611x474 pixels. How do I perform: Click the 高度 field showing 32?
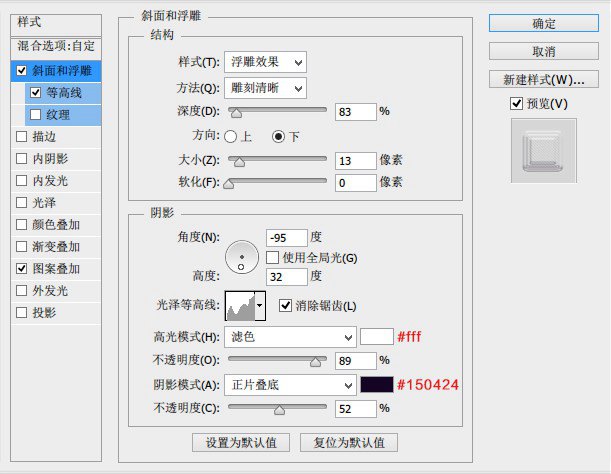[287, 277]
